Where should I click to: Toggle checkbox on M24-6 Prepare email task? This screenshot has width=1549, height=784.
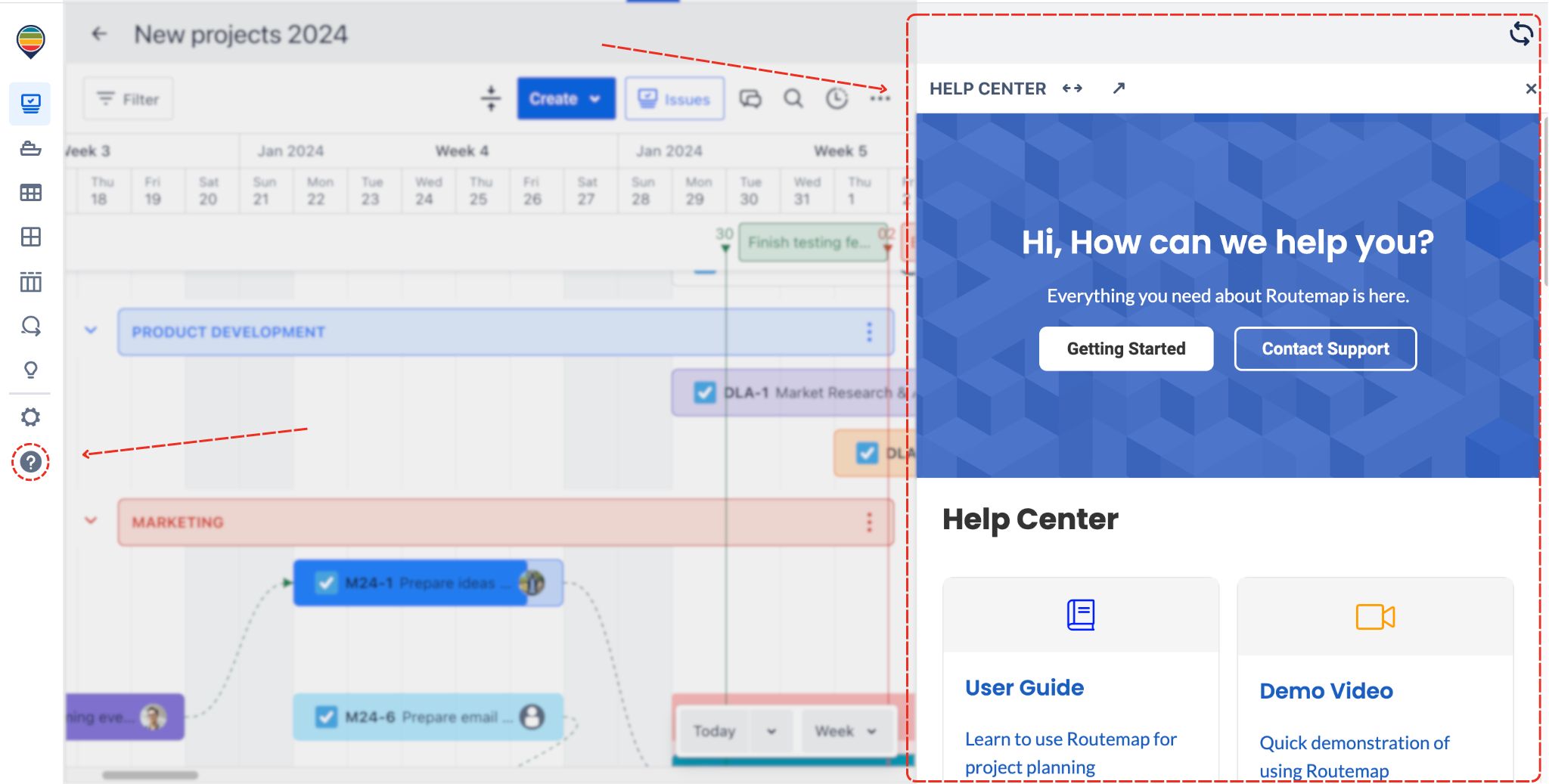coord(326,717)
